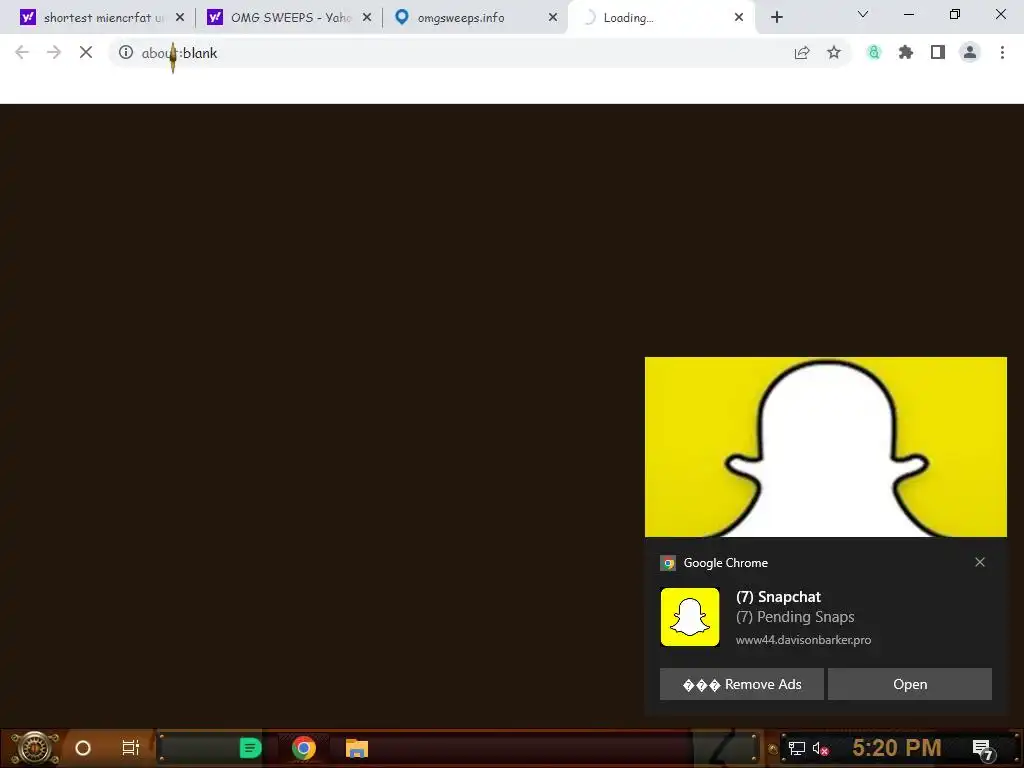The image size is (1024, 768).
Task: Toggle the side panel
Action: [x=938, y=52]
